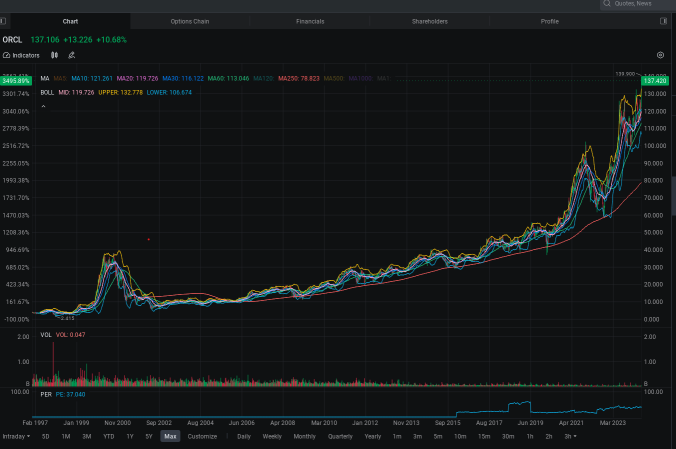The height and width of the screenshot is (449, 676).
Task: Click the MA60: 113.046 legend value
Action: point(228,78)
